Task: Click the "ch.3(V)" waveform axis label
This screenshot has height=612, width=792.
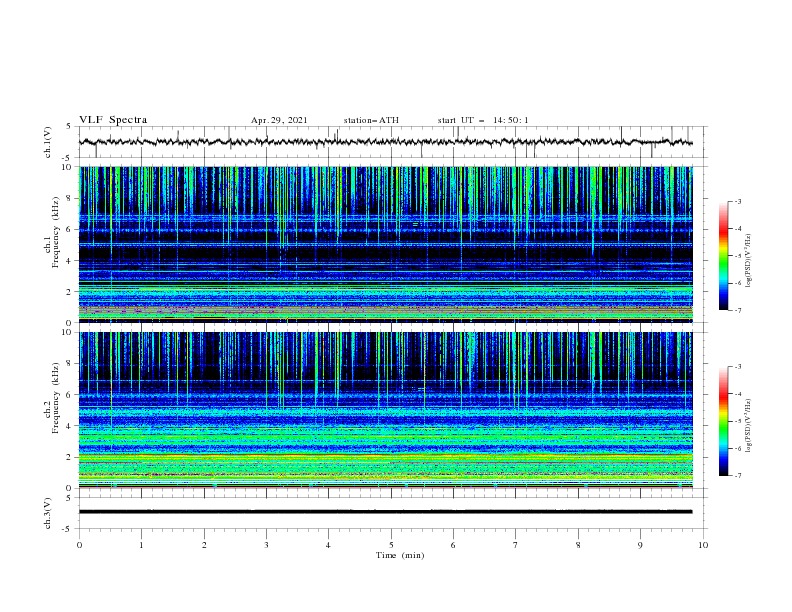Action: (x=48, y=513)
